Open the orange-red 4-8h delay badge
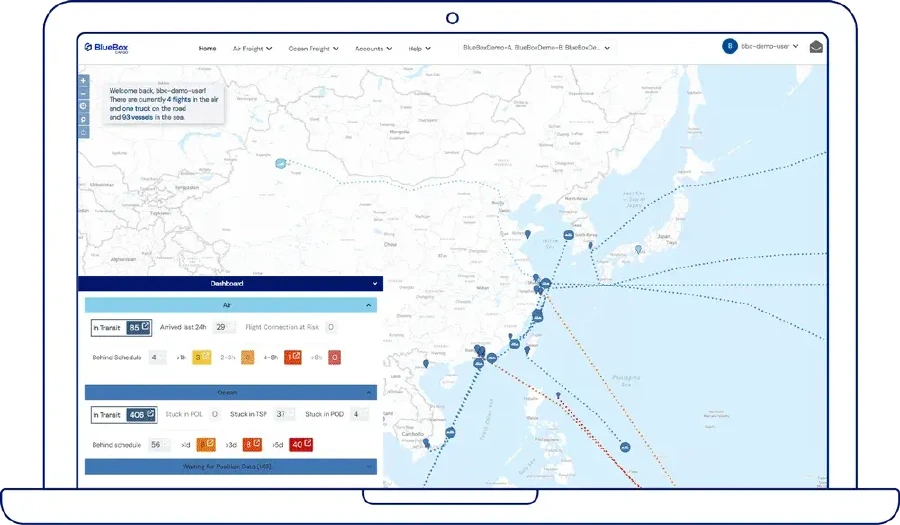The height and width of the screenshot is (525, 900). point(293,357)
